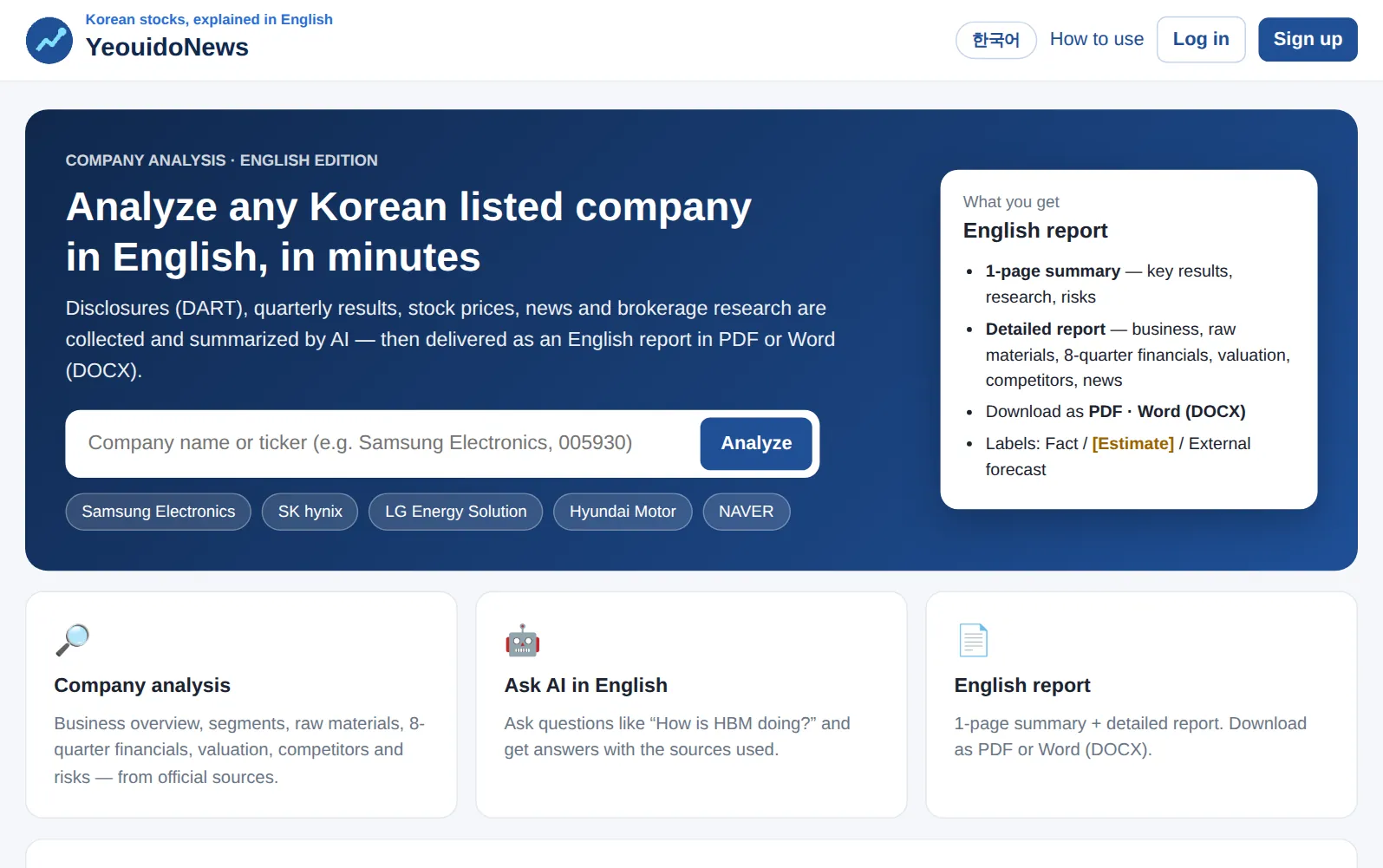The width and height of the screenshot is (1383, 868).
Task: Click the magnifying glass Company analysis icon
Action: pos(72,641)
